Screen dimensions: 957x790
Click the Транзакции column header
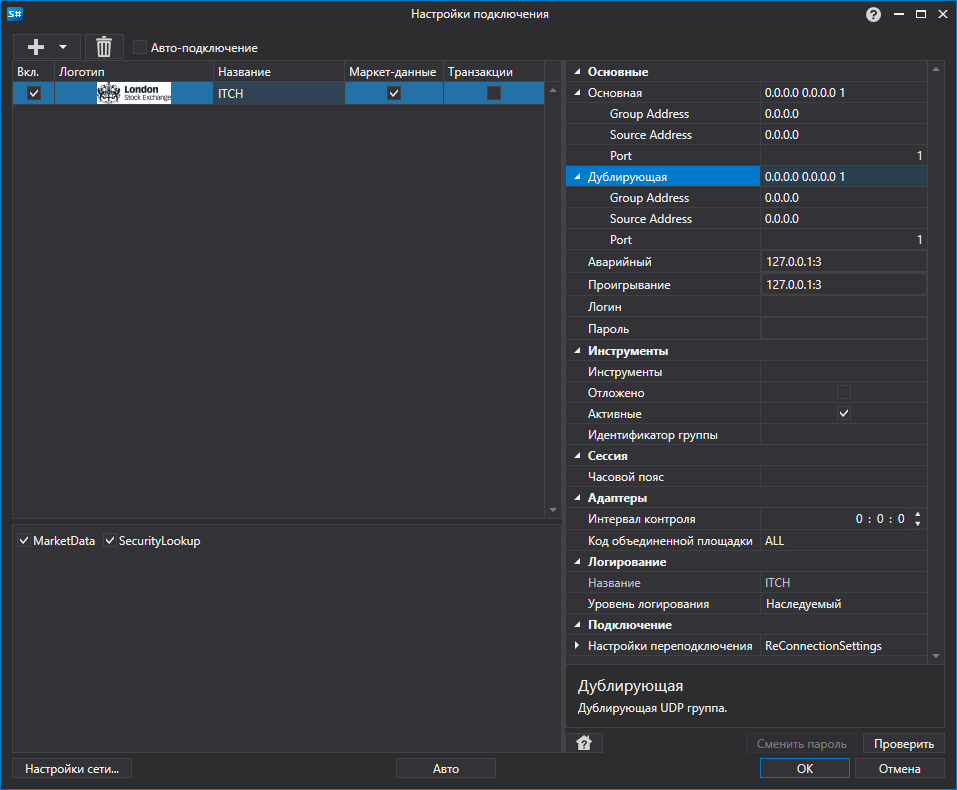point(493,71)
